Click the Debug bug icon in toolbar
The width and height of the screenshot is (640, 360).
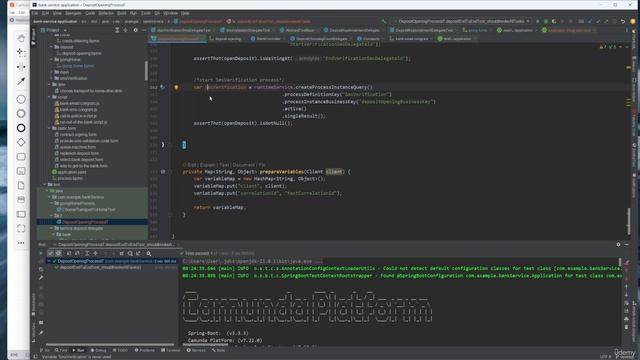click(546, 21)
